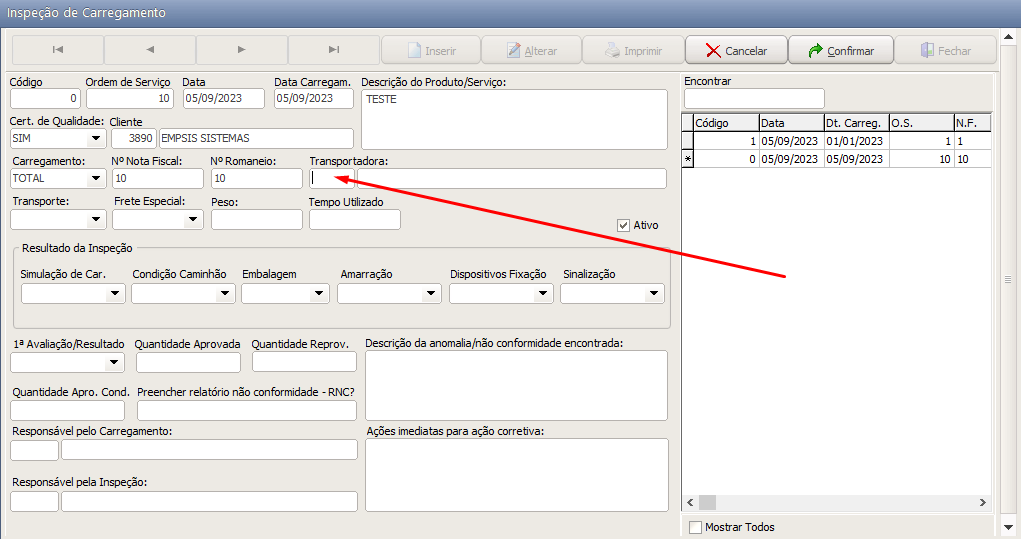1021x539 pixels.
Task: Click the Peso input field
Action: pos(257,219)
